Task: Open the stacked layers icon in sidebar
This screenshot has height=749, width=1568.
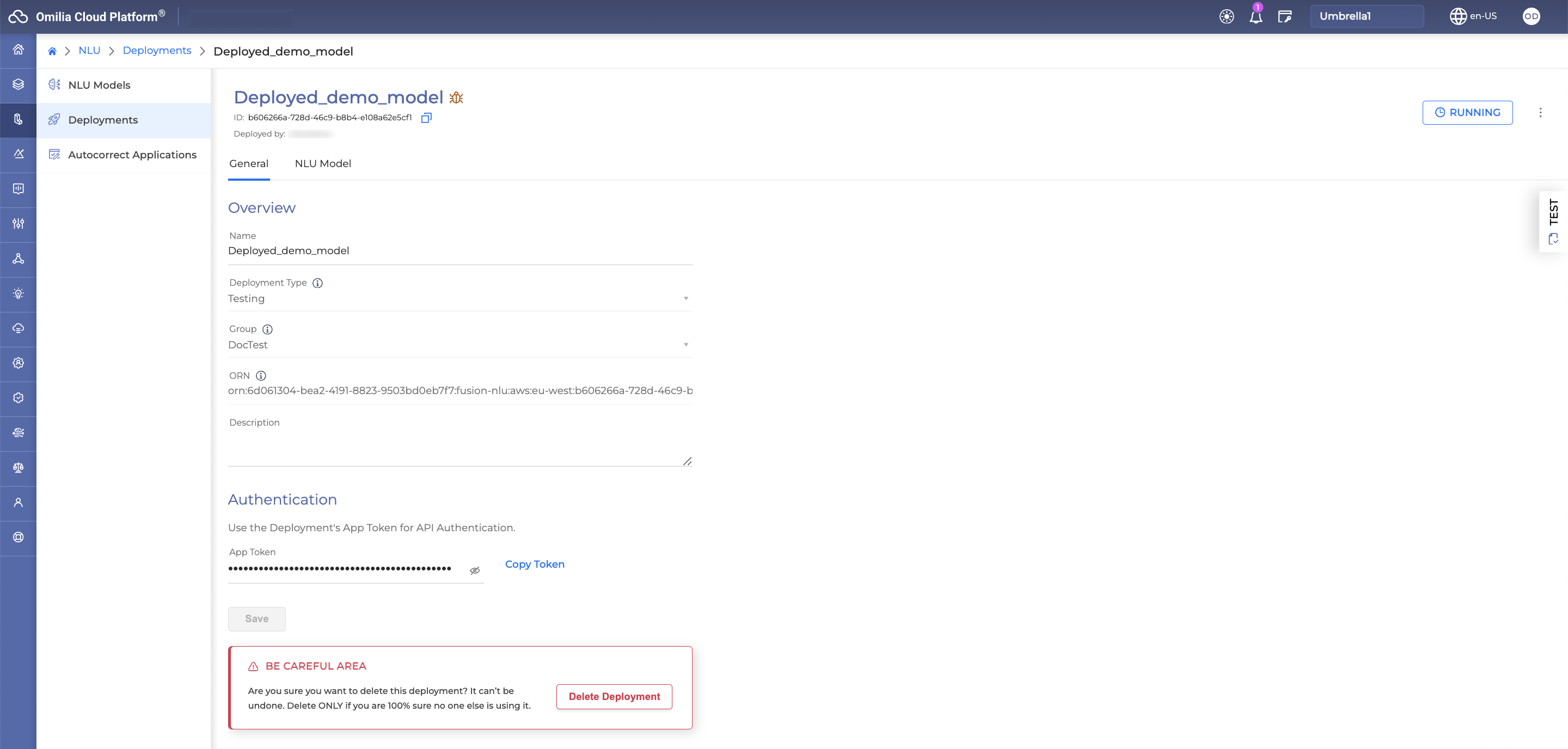Action: [x=19, y=84]
